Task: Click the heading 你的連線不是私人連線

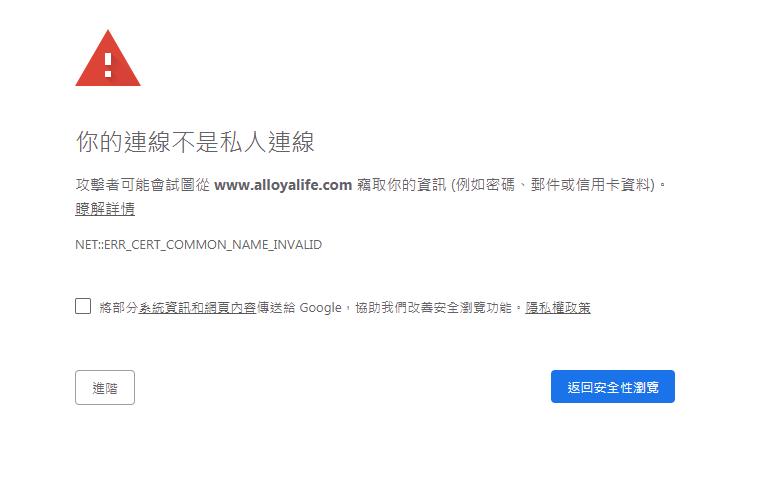Action: [x=195, y=142]
